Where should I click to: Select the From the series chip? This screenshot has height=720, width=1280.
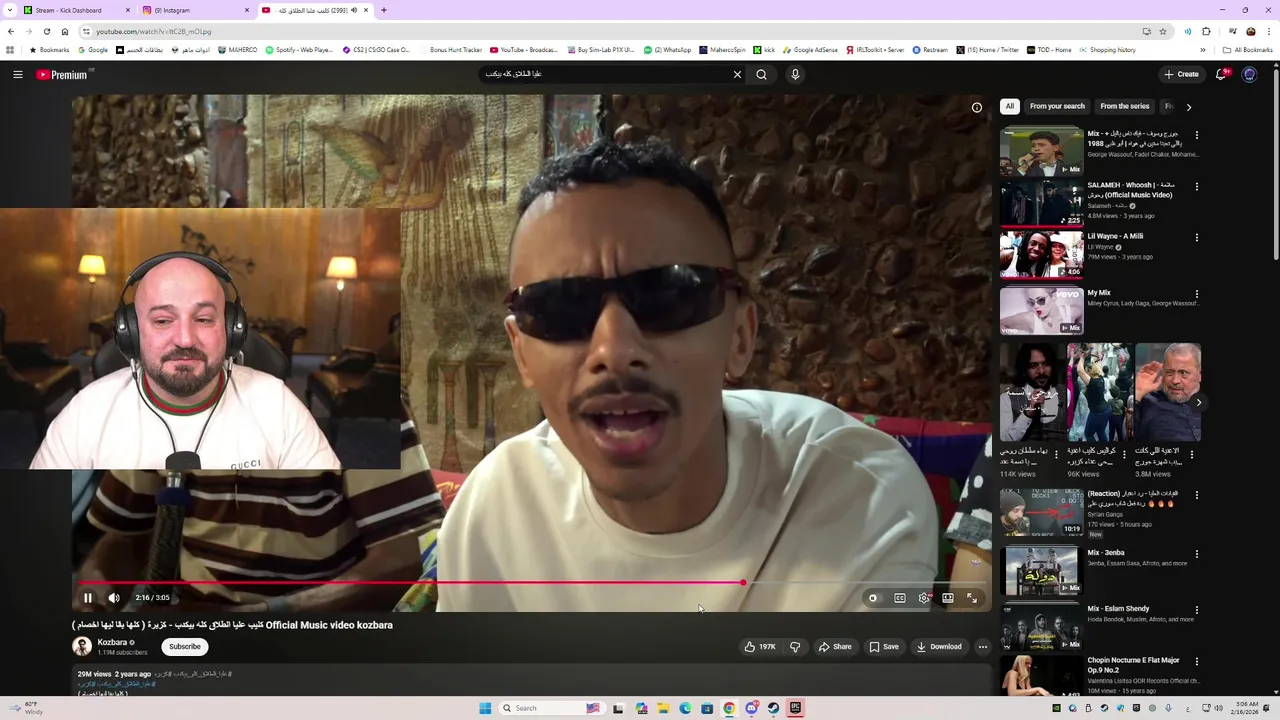click(1125, 106)
